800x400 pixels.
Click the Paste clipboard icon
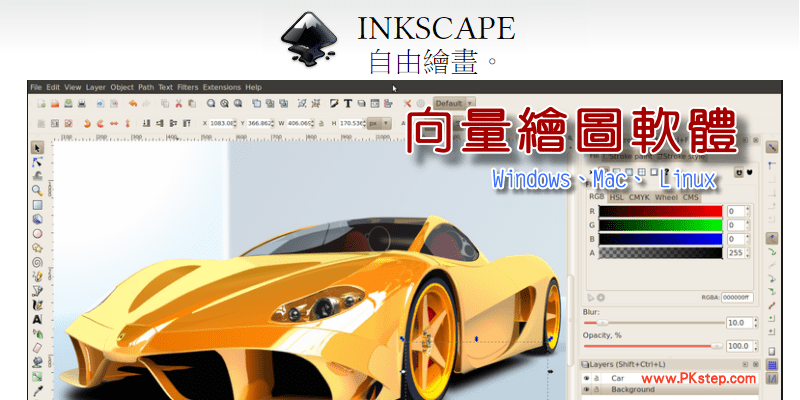[x=192, y=104]
